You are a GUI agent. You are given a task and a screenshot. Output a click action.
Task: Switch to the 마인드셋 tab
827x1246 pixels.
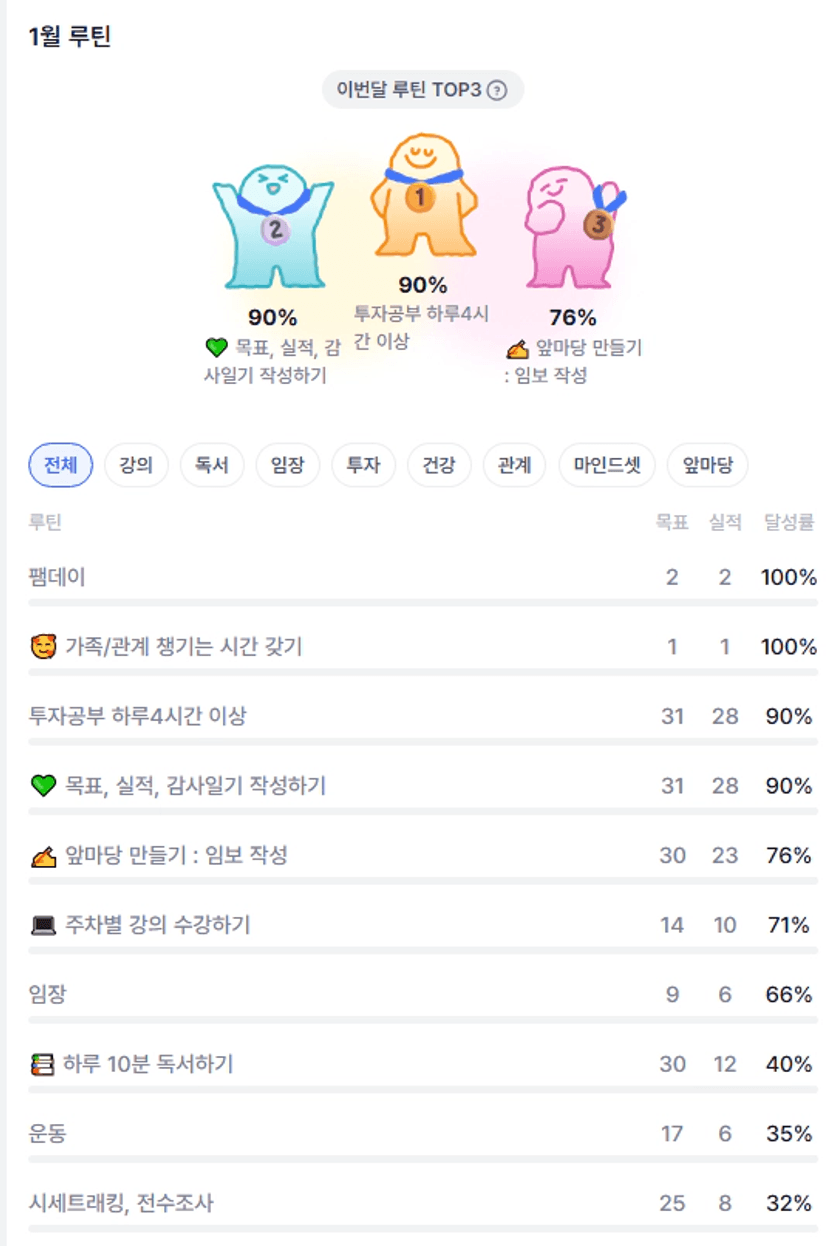pyautogui.click(x=607, y=466)
